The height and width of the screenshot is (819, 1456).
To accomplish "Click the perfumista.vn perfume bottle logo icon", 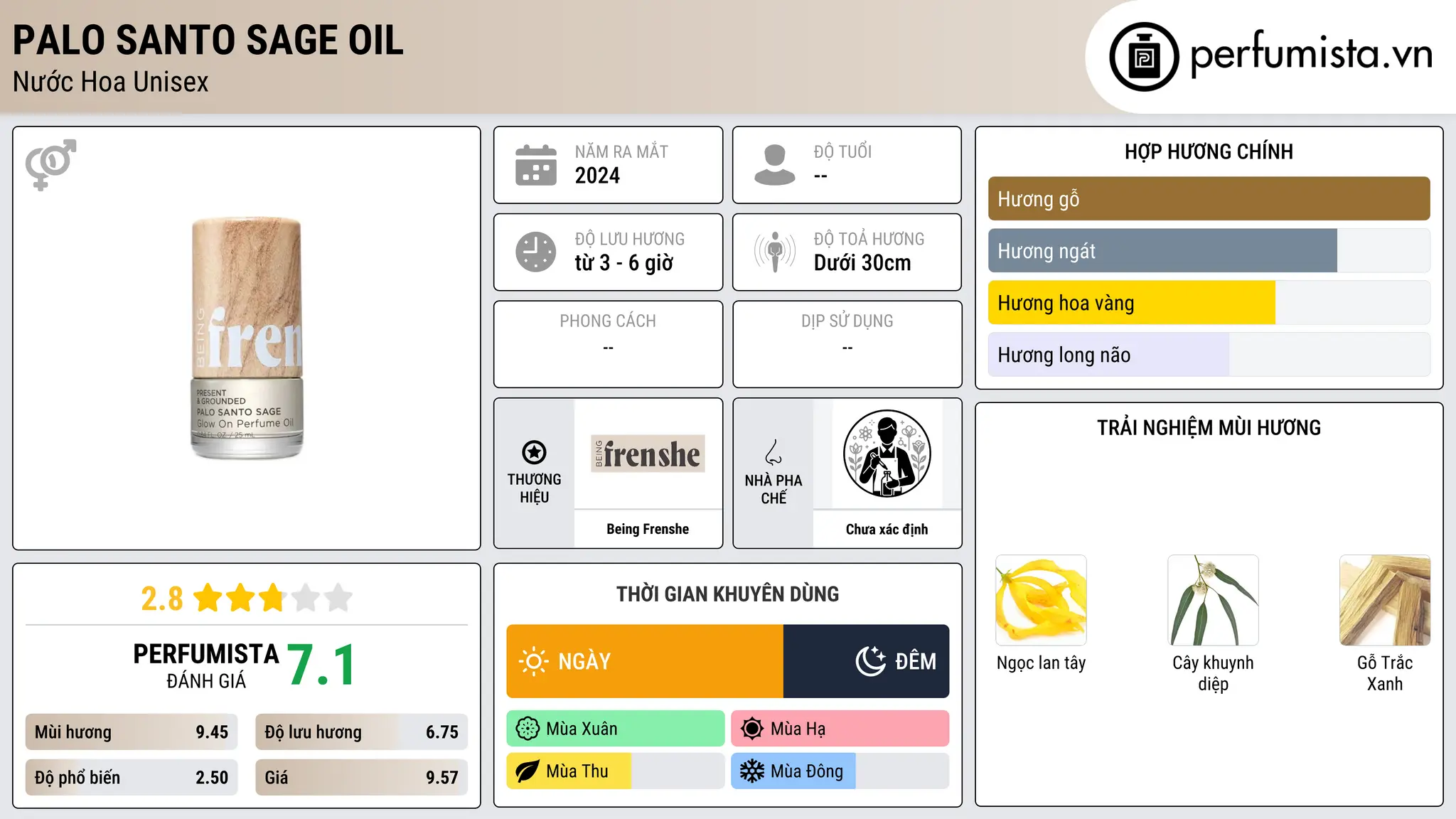I will click(1144, 57).
